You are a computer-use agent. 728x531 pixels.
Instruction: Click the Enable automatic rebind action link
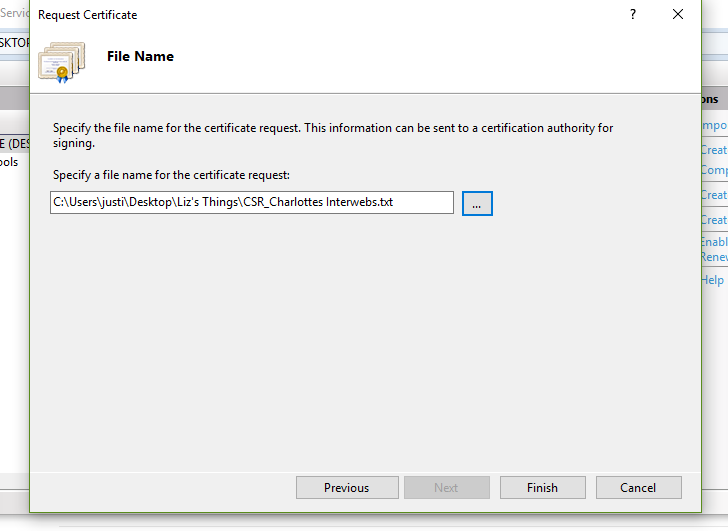(x=713, y=242)
